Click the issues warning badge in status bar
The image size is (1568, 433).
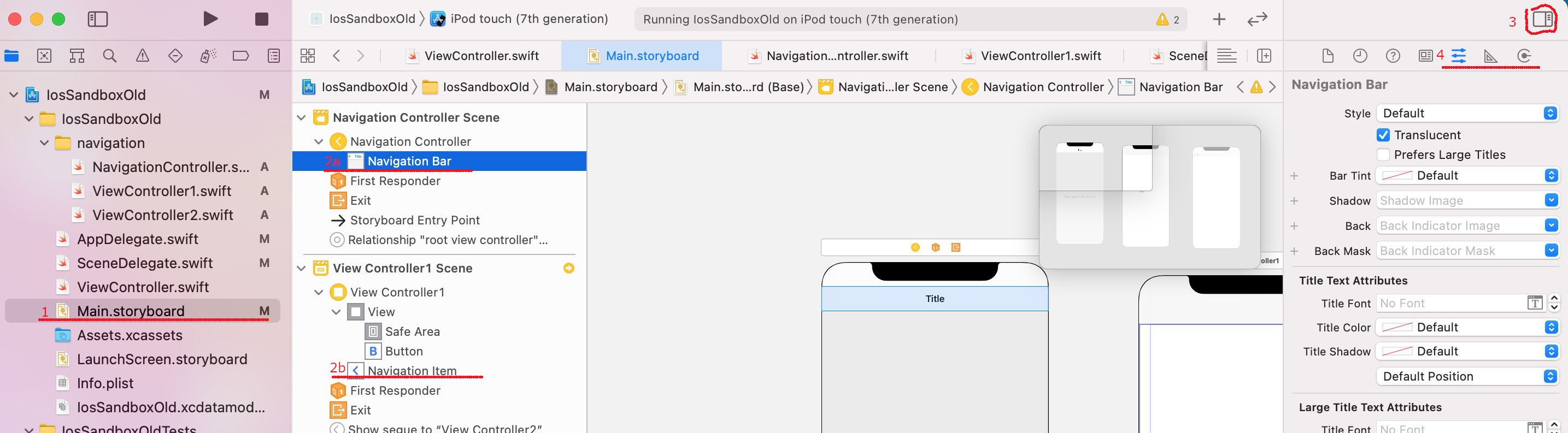[1167, 20]
